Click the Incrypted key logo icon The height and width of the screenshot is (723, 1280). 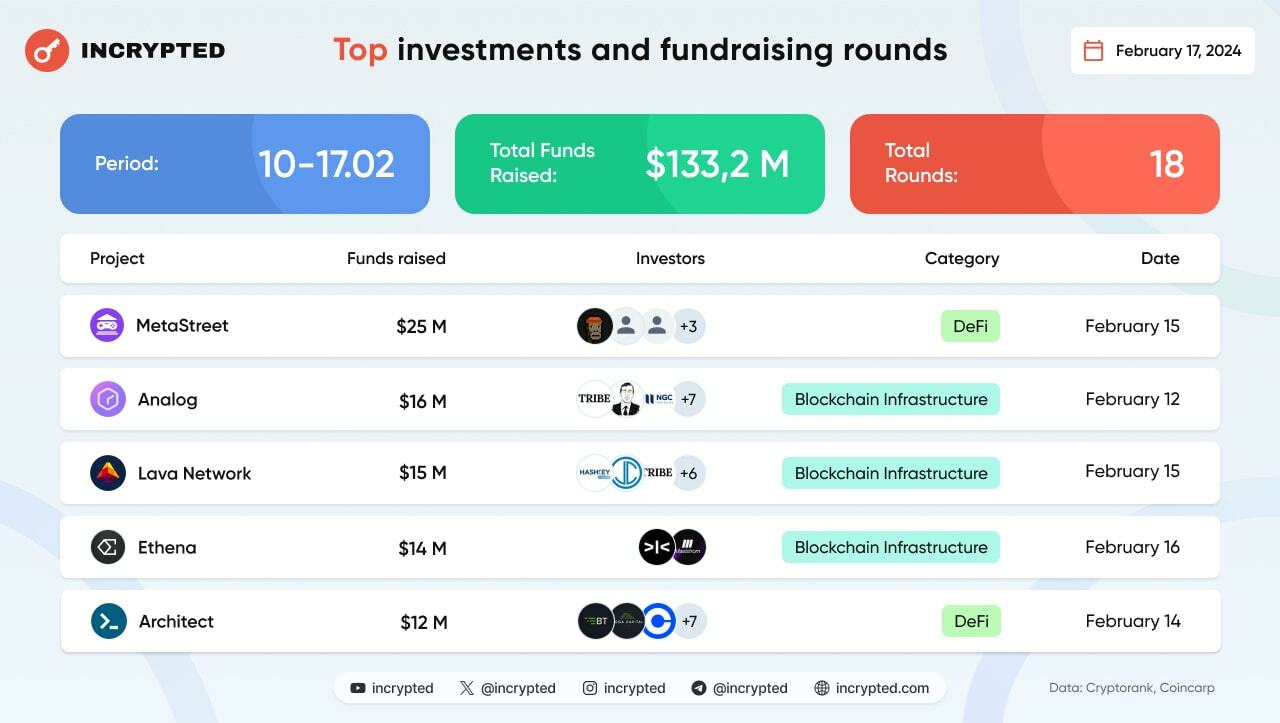coord(46,50)
